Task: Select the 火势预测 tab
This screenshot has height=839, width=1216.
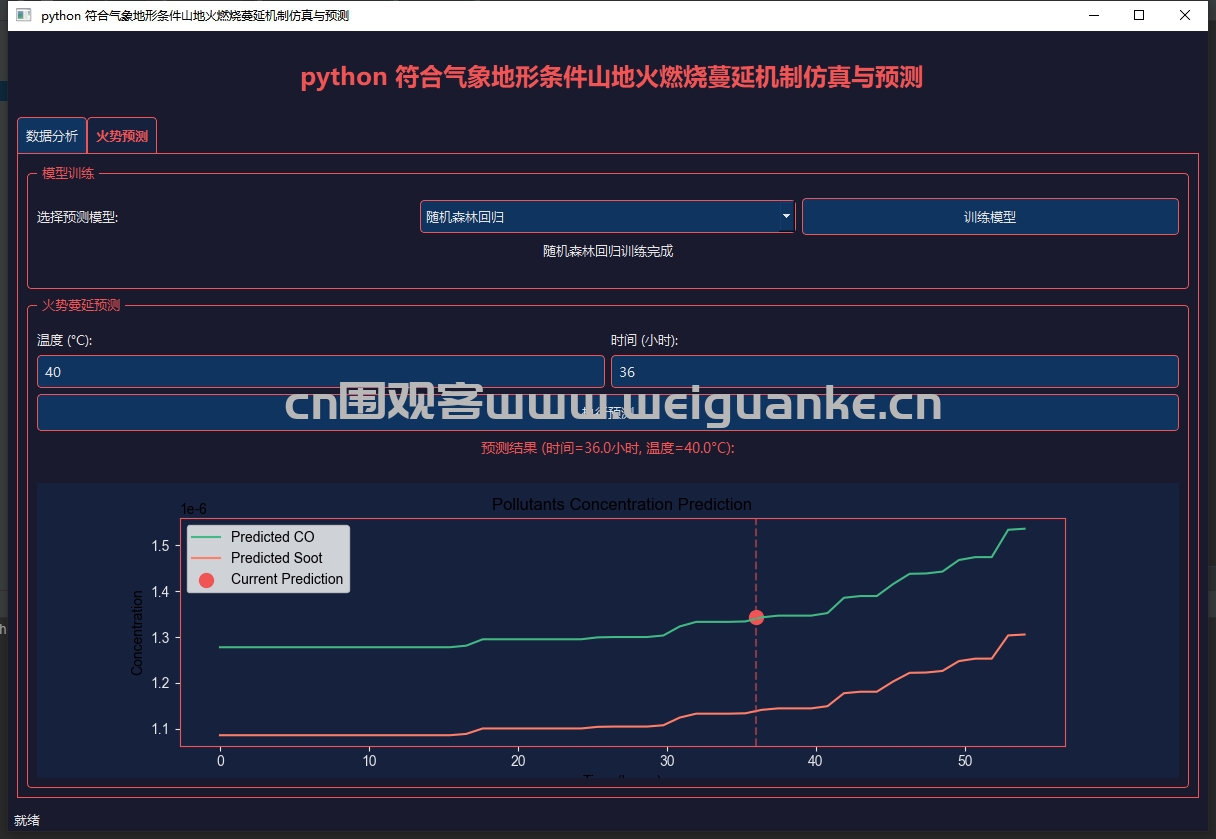Action: [122, 136]
